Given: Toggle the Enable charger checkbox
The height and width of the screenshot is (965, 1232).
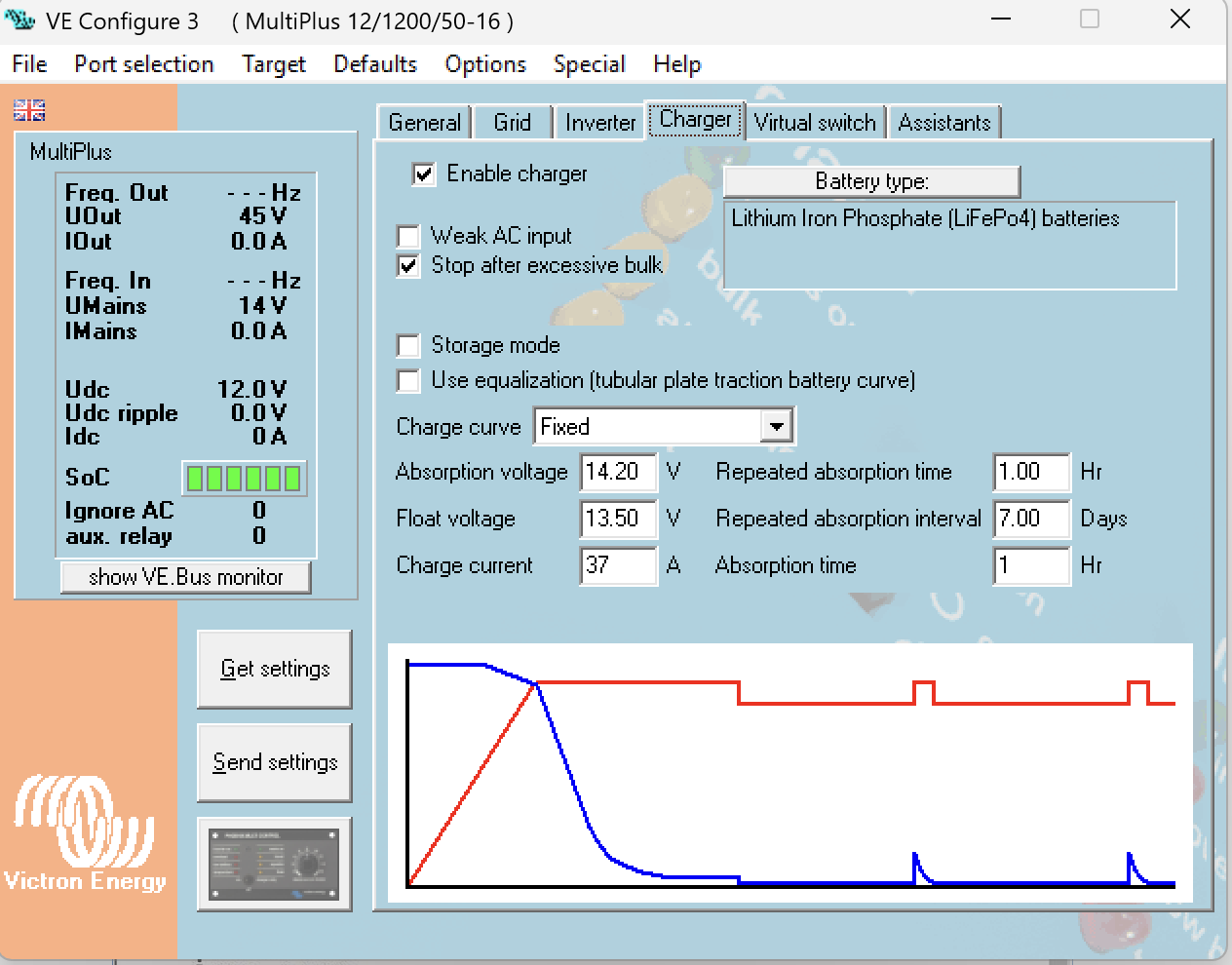Looking at the screenshot, I should click(x=423, y=174).
